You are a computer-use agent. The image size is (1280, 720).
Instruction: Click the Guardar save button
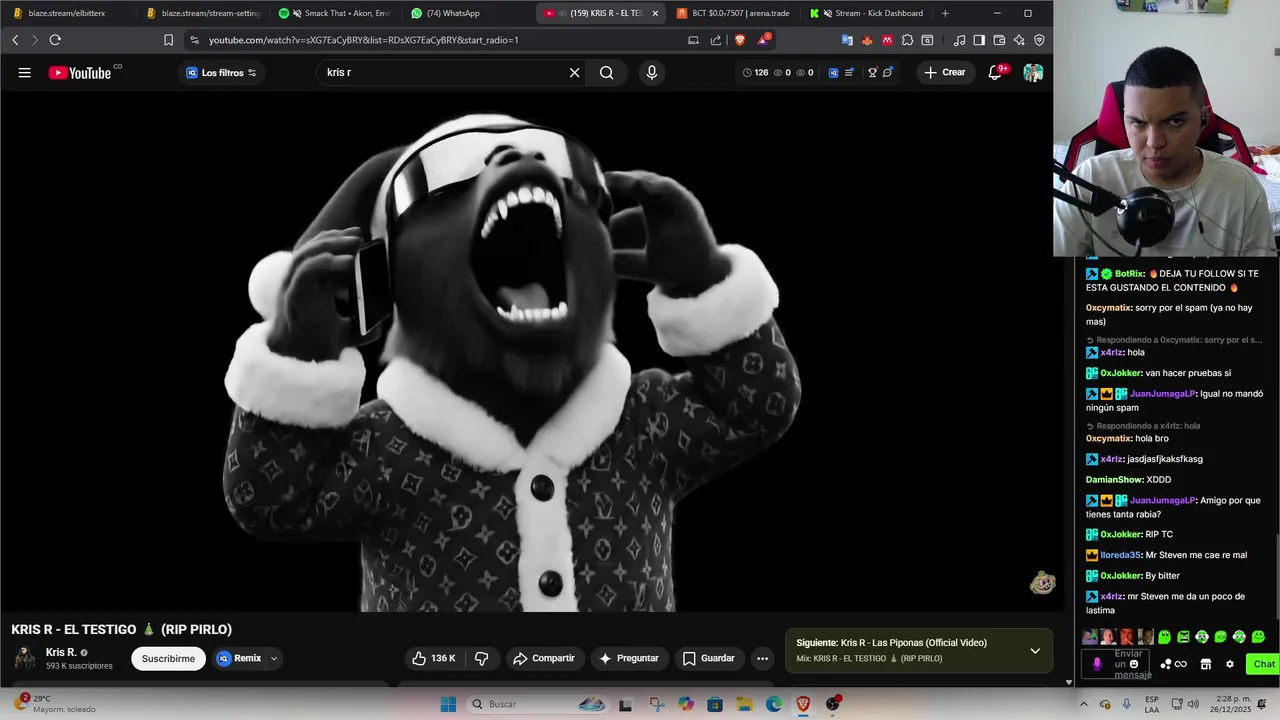(x=709, y=658)
